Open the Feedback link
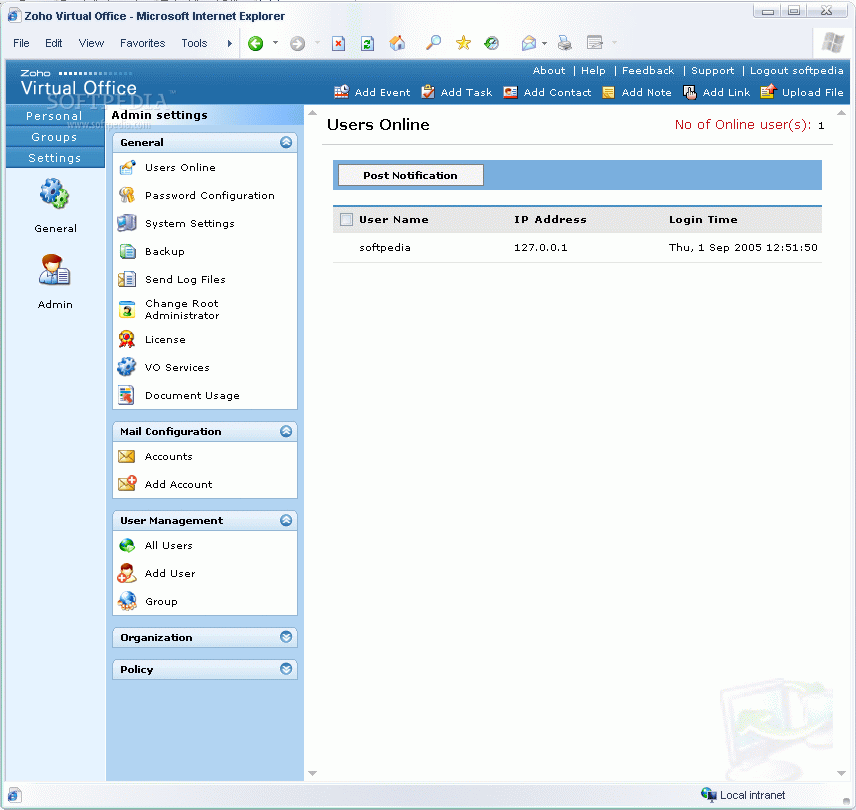Screen dimensions: 856x810 [x=648, y=70]
